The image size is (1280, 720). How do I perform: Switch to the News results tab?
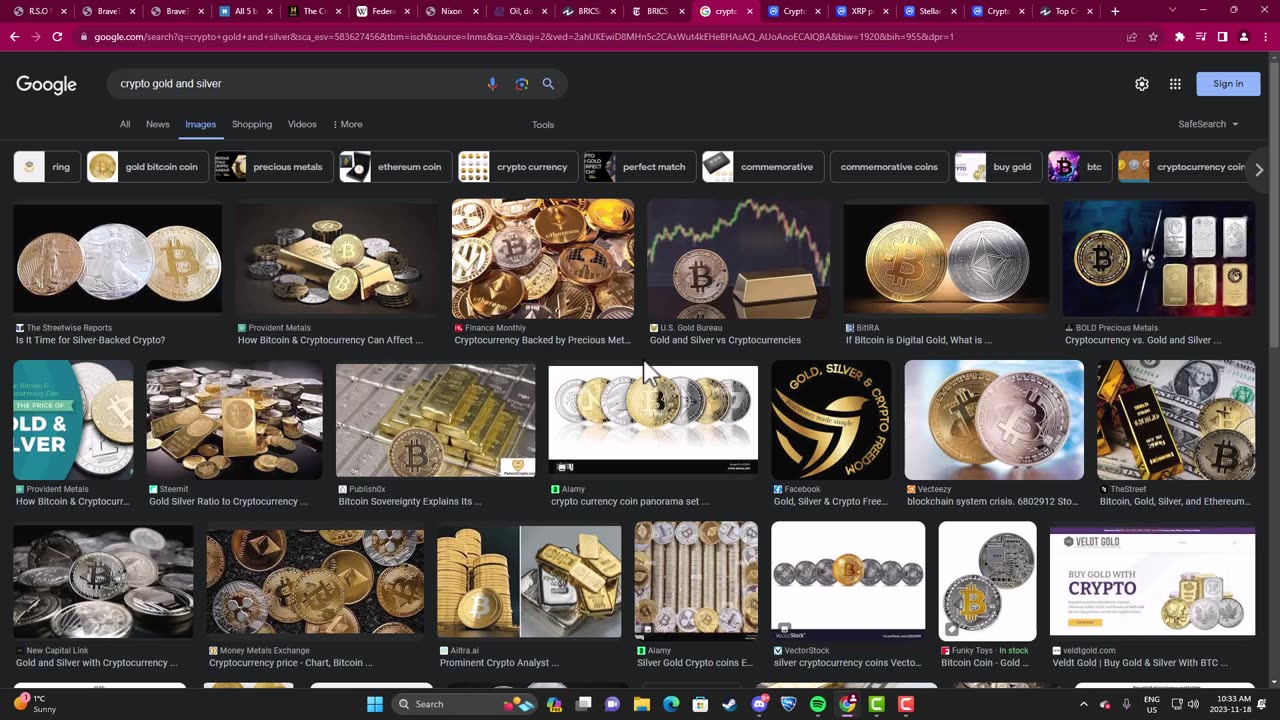tap(158, 124)
